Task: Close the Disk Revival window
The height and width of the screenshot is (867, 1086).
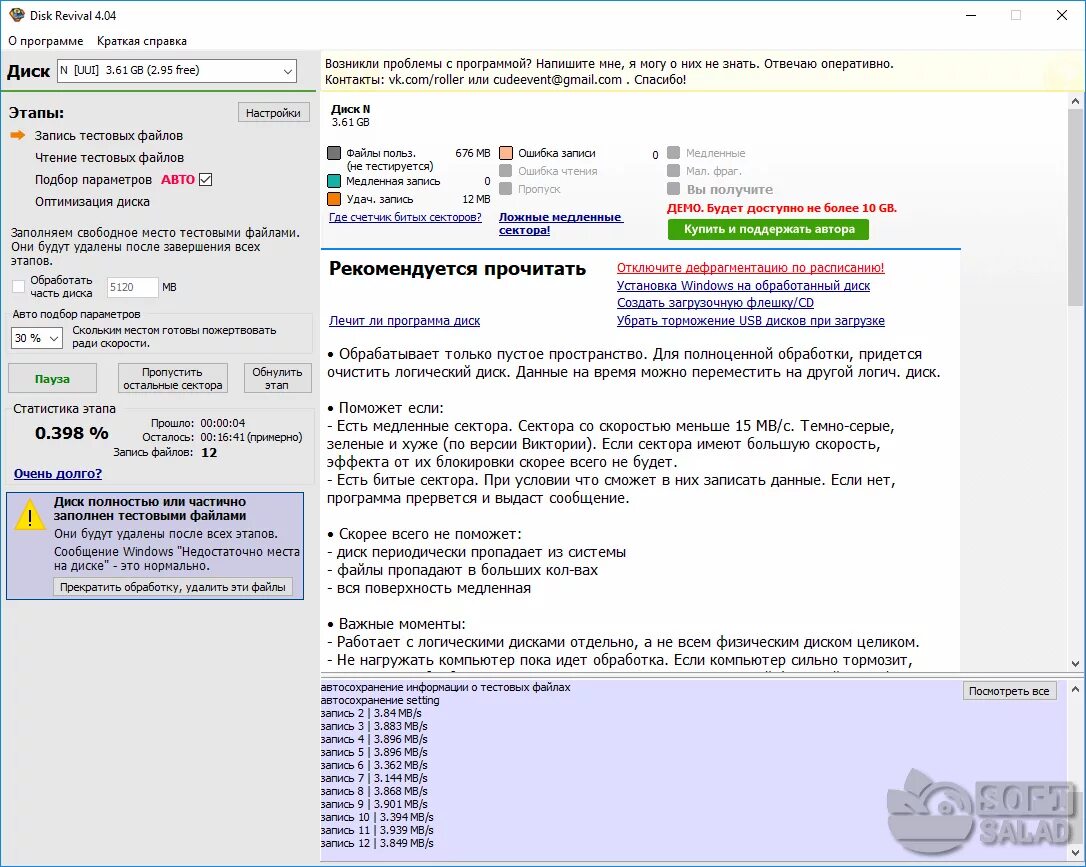Action: pyautogui.click(x=1062, y=15)
